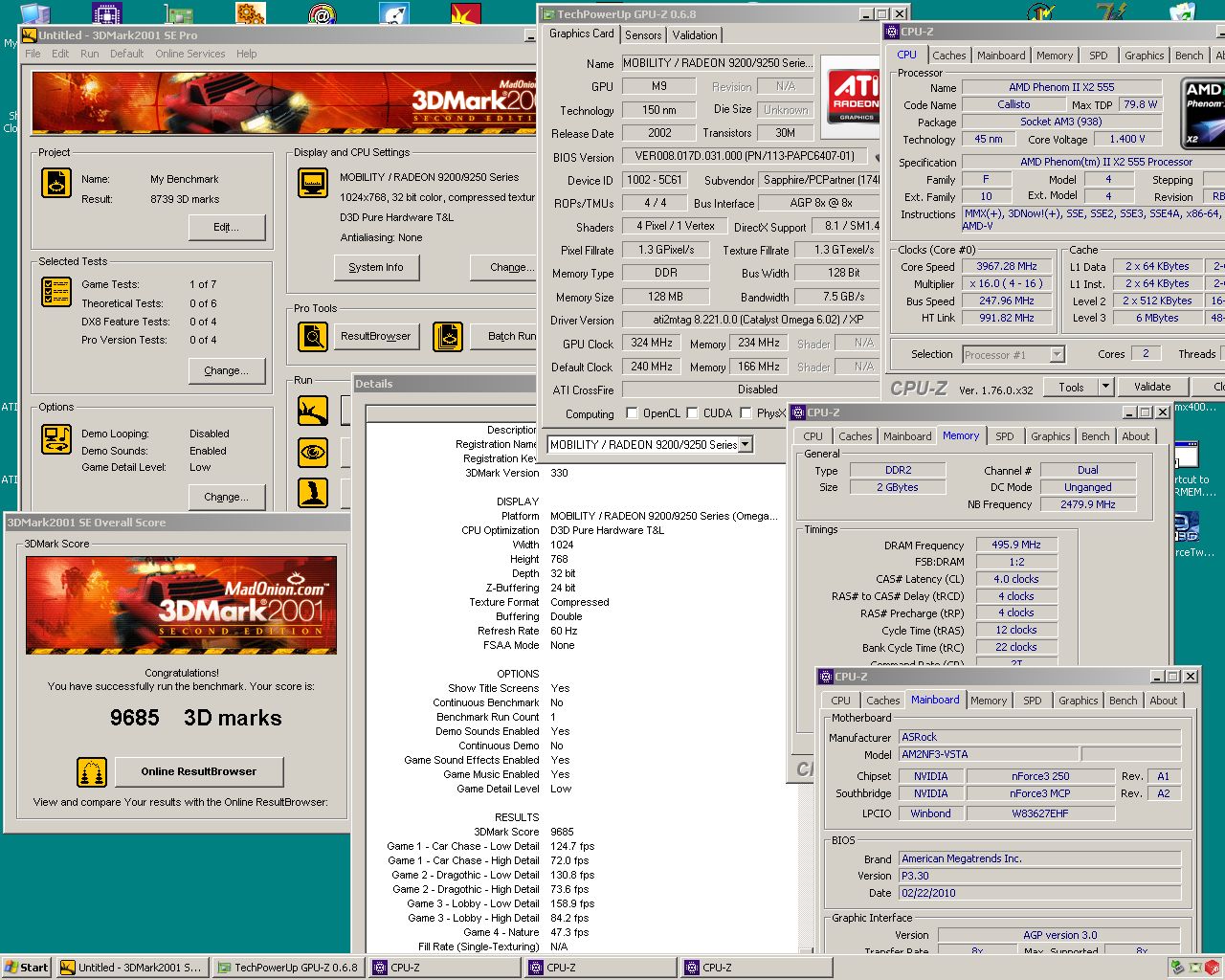Click the ResultBrowser magnifier icon
Viewport: 1225px width, 980px height.
313,336
